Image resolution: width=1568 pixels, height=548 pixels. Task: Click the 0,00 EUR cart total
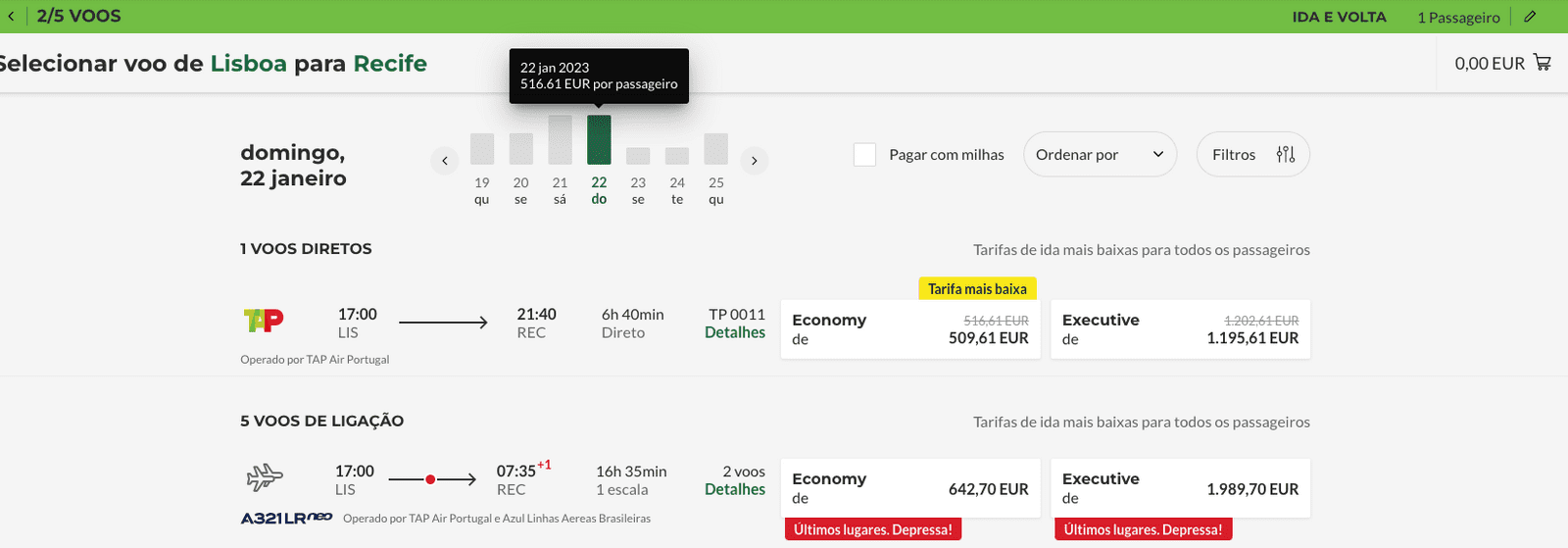pyautogui.click(x=1490, y=63)
